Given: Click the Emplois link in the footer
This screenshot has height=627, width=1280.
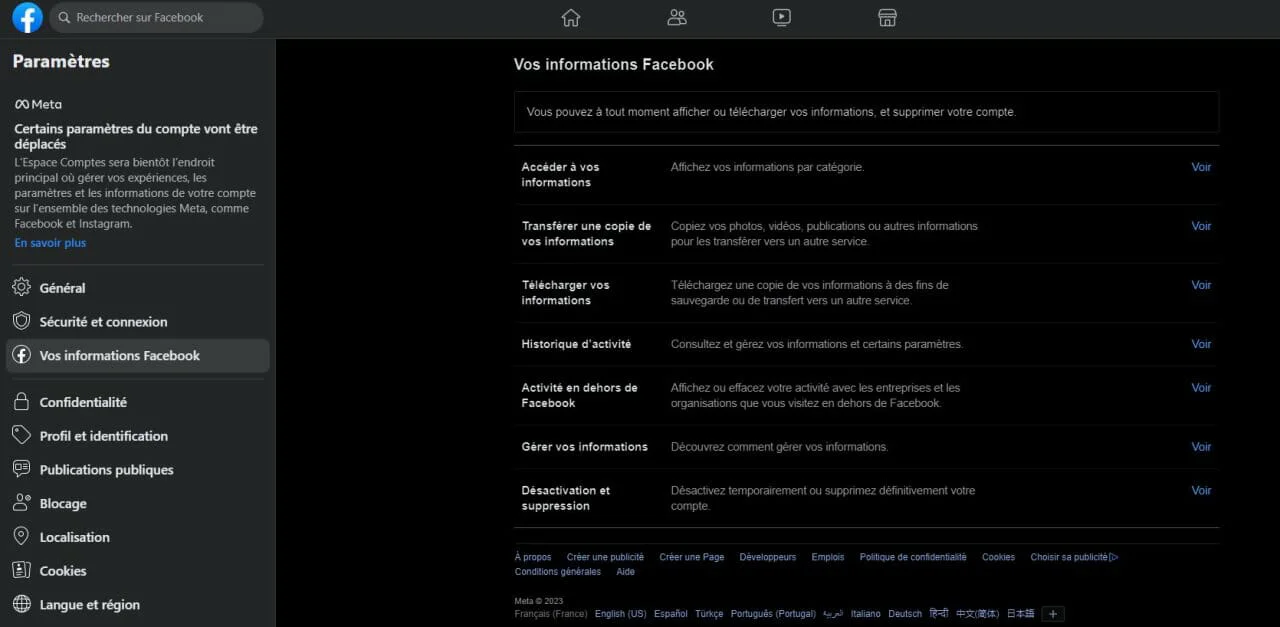Looking at the screenshot, I should (827, 556).
